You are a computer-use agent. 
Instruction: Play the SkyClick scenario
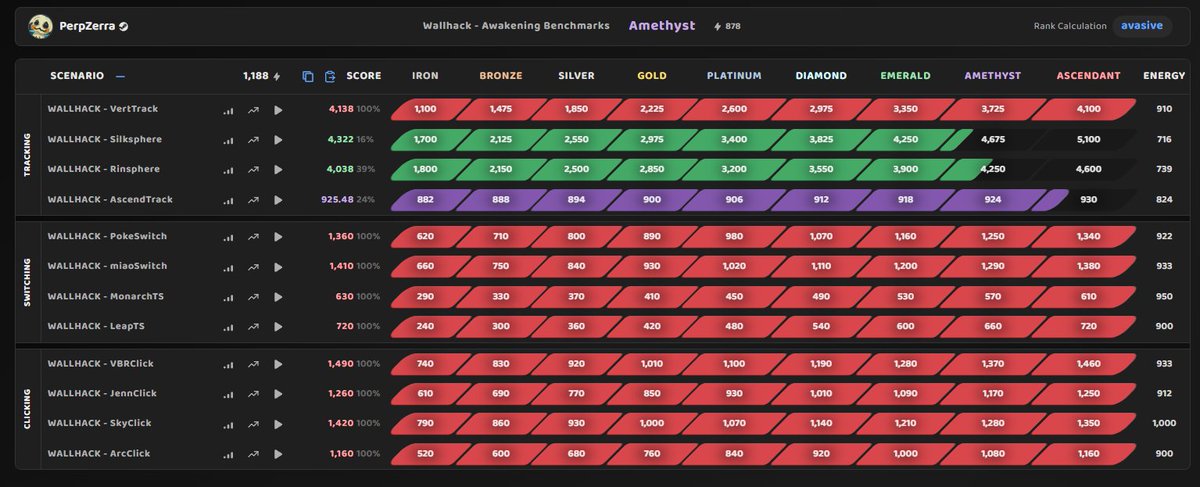tap(278, 424)
